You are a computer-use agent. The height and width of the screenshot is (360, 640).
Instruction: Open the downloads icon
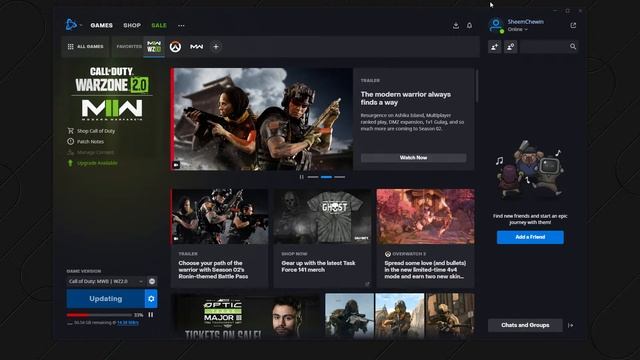click(456, 25)
